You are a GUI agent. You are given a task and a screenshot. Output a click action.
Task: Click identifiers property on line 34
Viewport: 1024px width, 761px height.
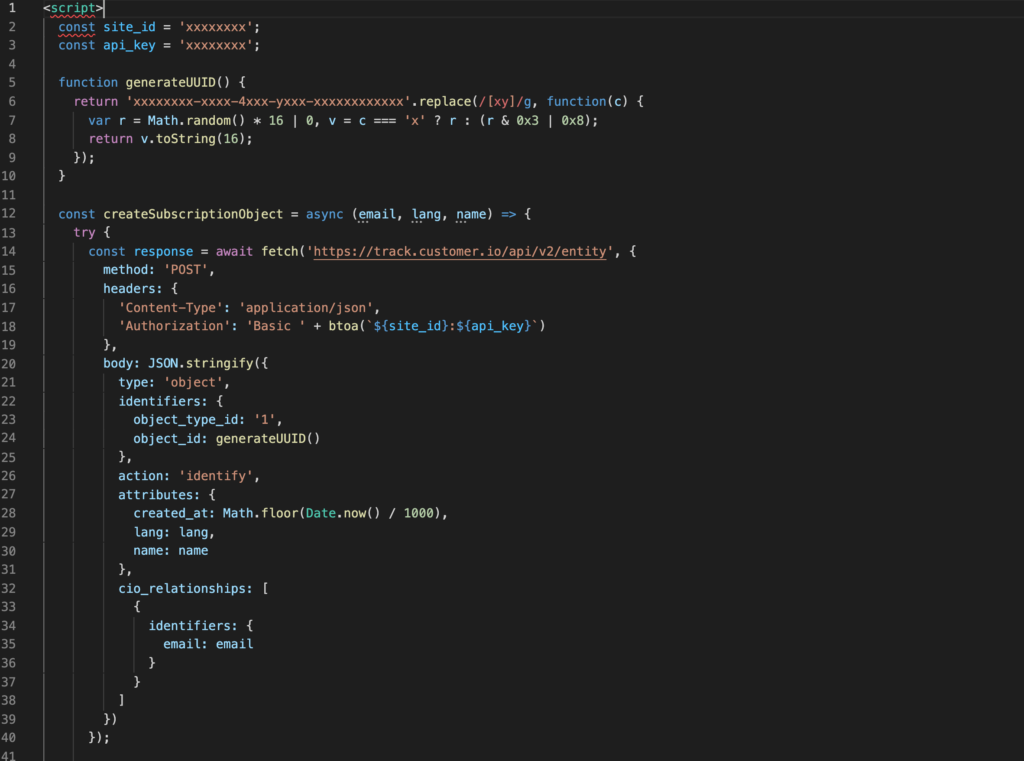click(189, 626)
